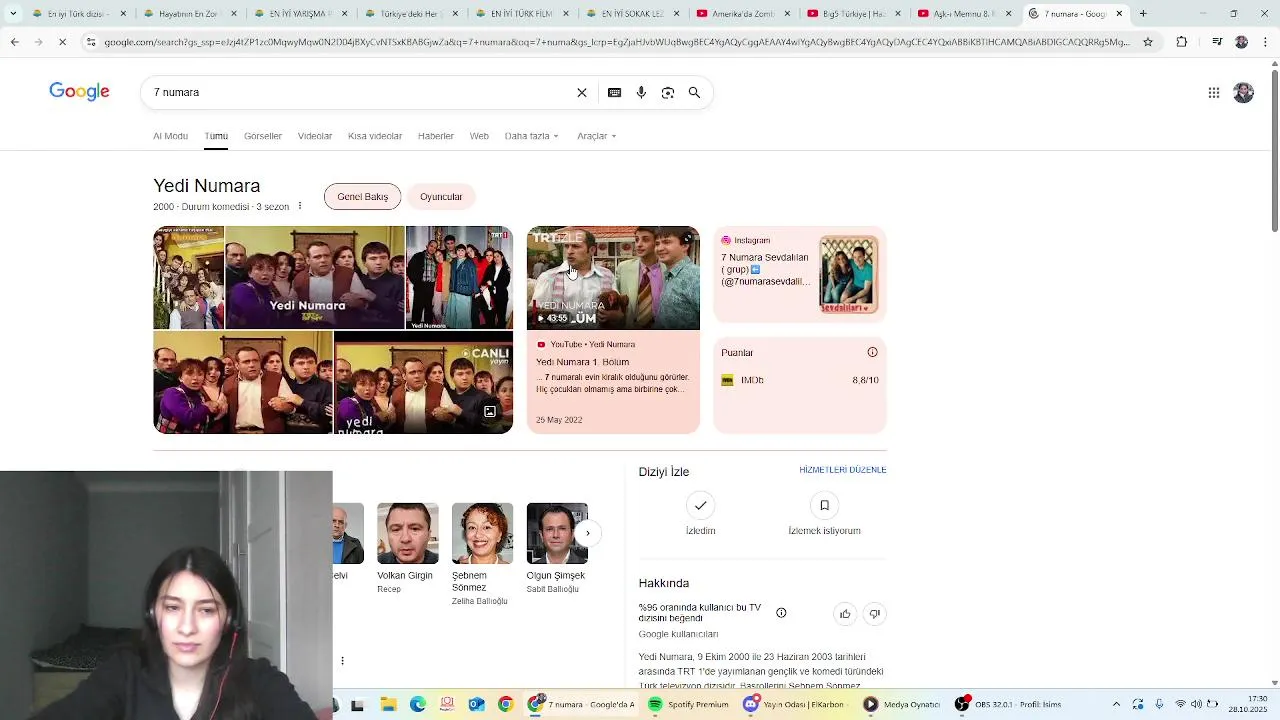
Task: Open Olgun Şimşek cast photo
Action: coord(557,534)
